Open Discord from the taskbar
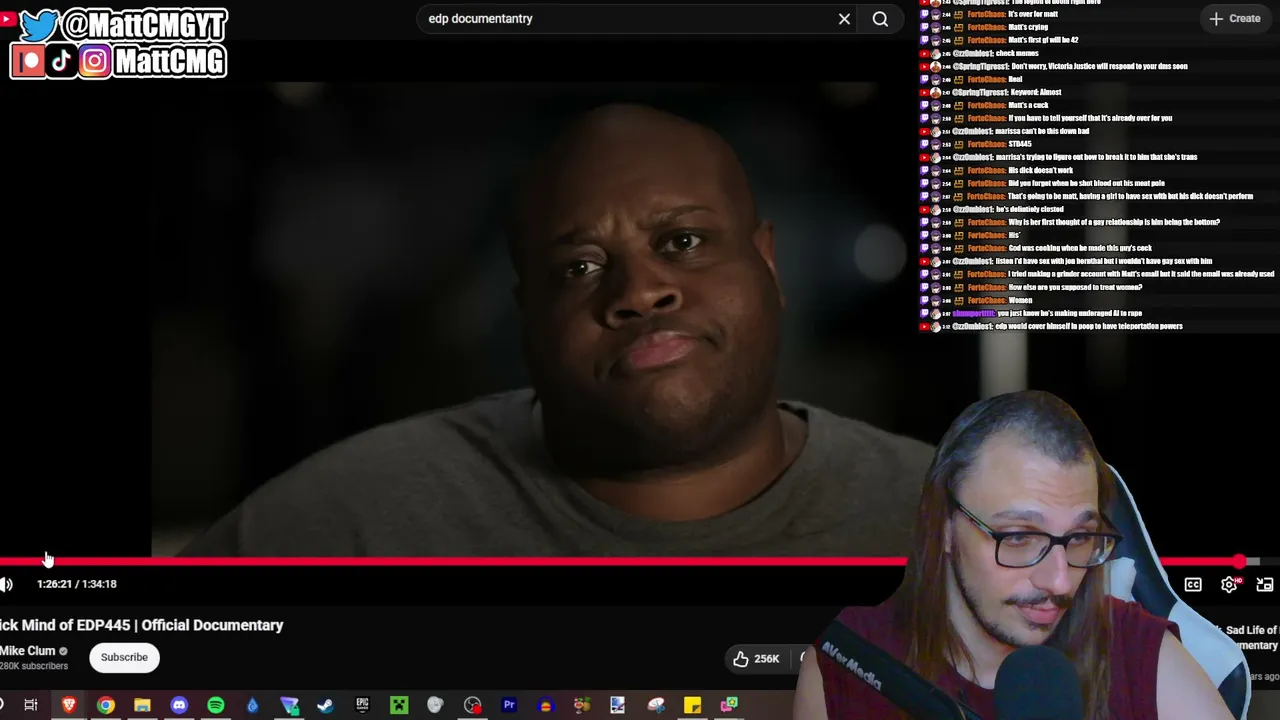 [x=179, y=705]
